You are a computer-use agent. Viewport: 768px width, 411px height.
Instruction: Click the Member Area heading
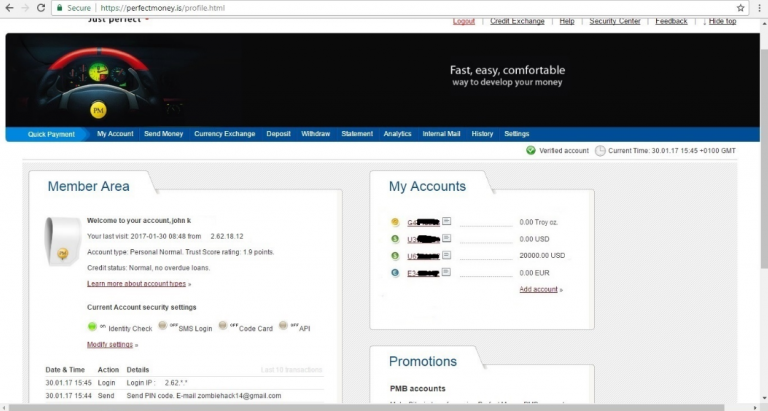pyautogui.click(x=88, y=186)
